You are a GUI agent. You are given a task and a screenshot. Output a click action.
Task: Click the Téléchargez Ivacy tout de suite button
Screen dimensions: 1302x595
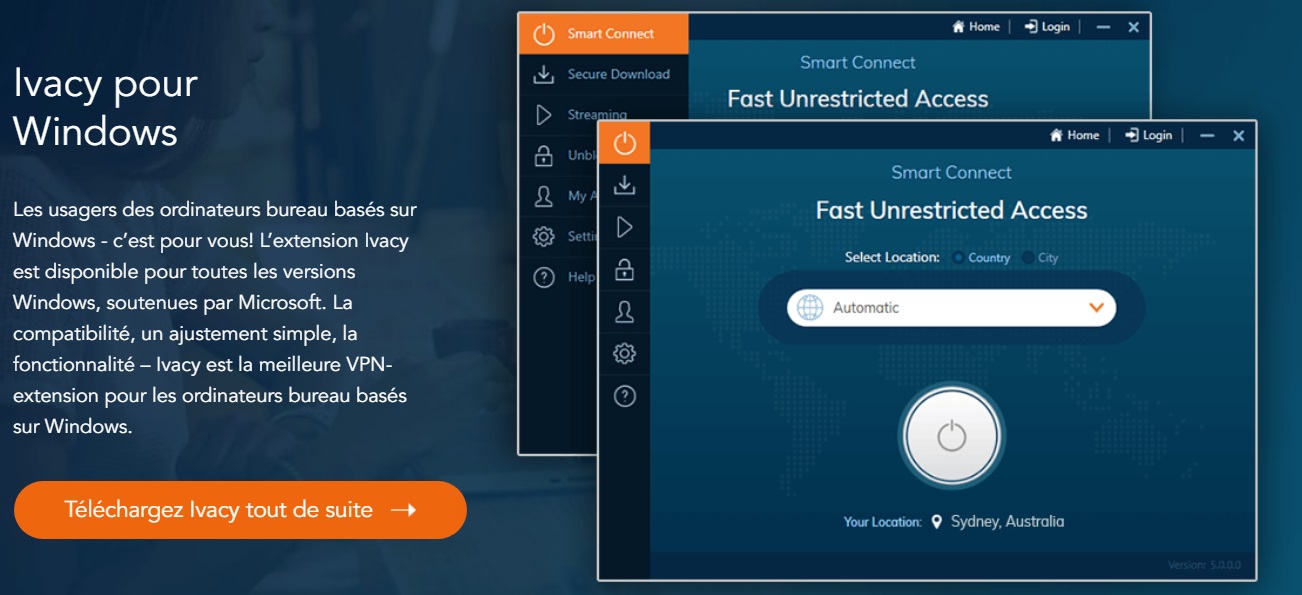(240, 510)
